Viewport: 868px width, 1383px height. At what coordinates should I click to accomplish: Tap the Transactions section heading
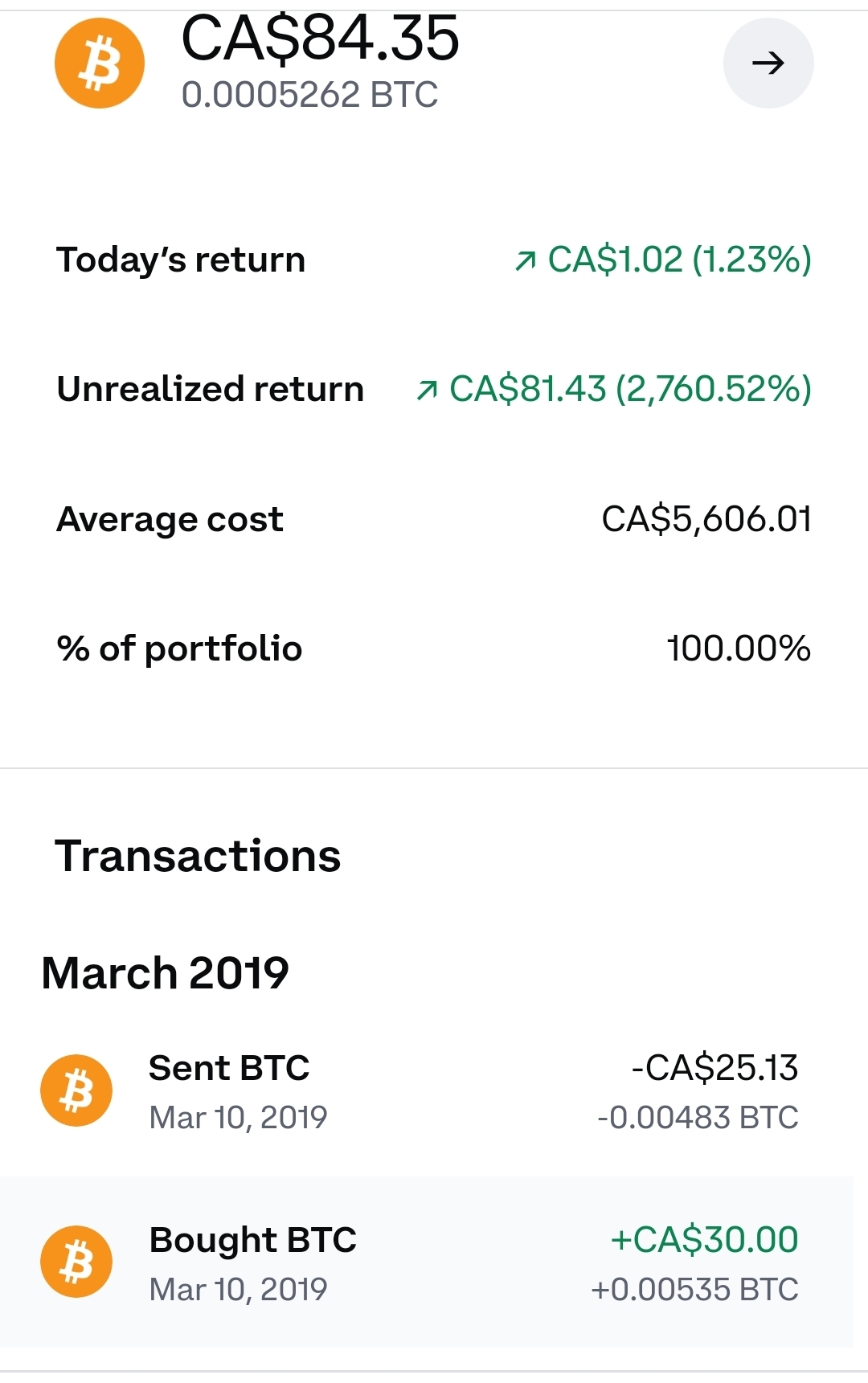(198, 856)
